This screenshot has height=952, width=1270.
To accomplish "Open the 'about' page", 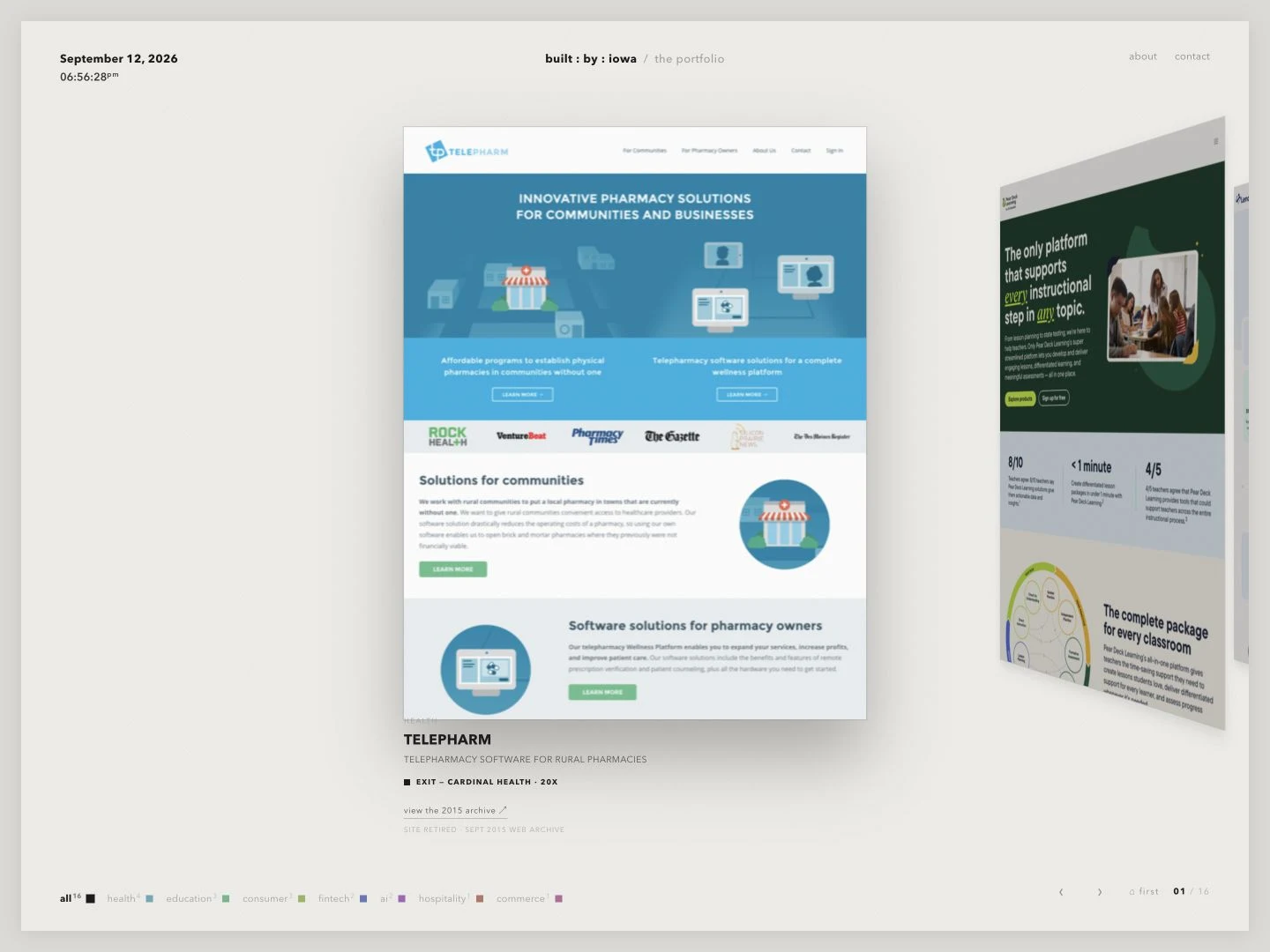I will coord(1143,56).
